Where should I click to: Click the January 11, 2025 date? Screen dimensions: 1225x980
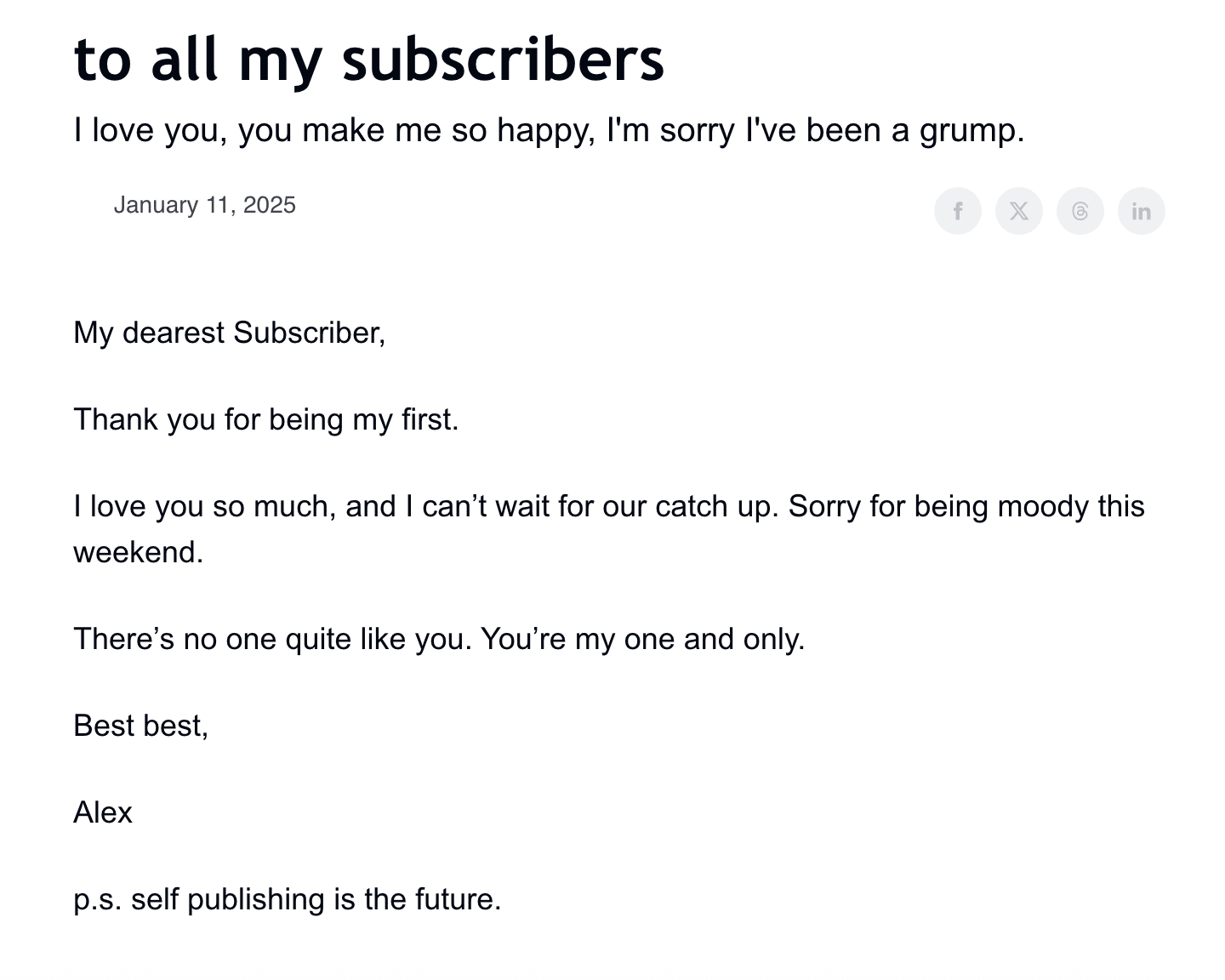(204, 205)
